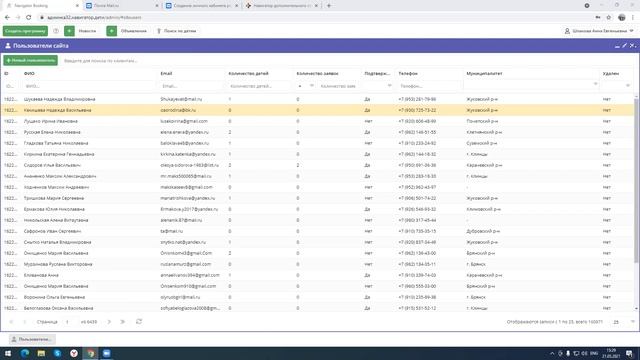
Task: Select row Лущеко Ирина Ивановна
Action: tap(318, 121)
